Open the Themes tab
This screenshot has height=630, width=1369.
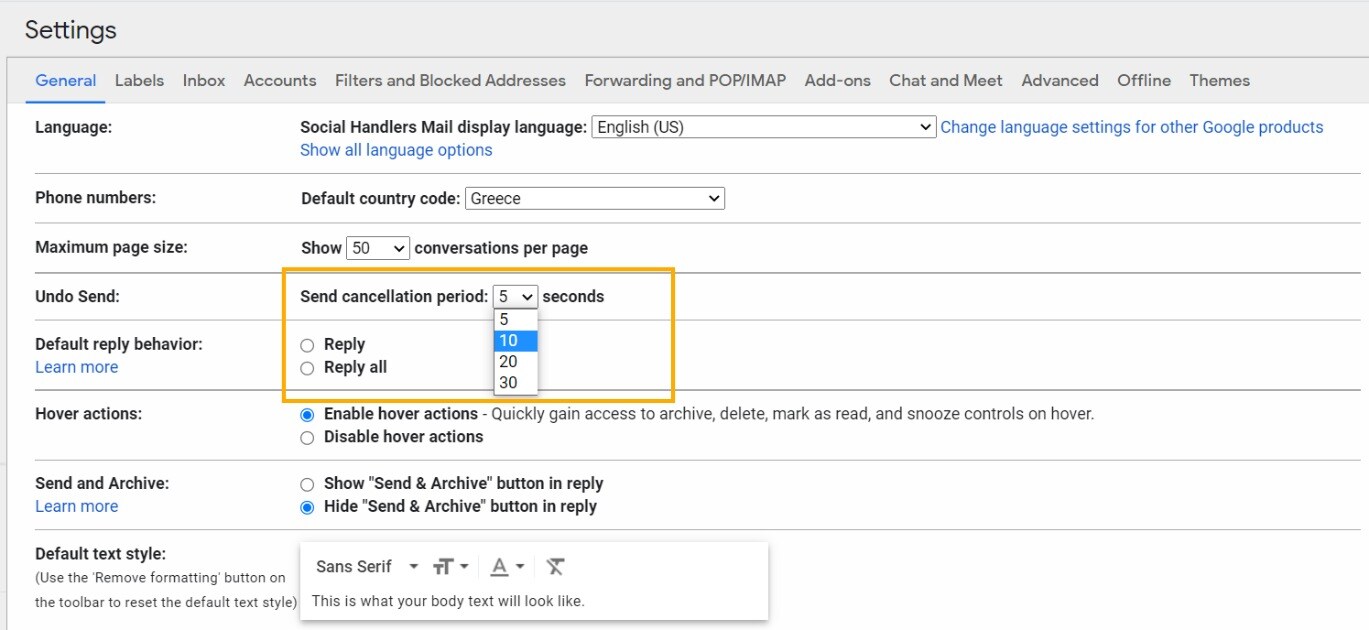[1219, 80]
